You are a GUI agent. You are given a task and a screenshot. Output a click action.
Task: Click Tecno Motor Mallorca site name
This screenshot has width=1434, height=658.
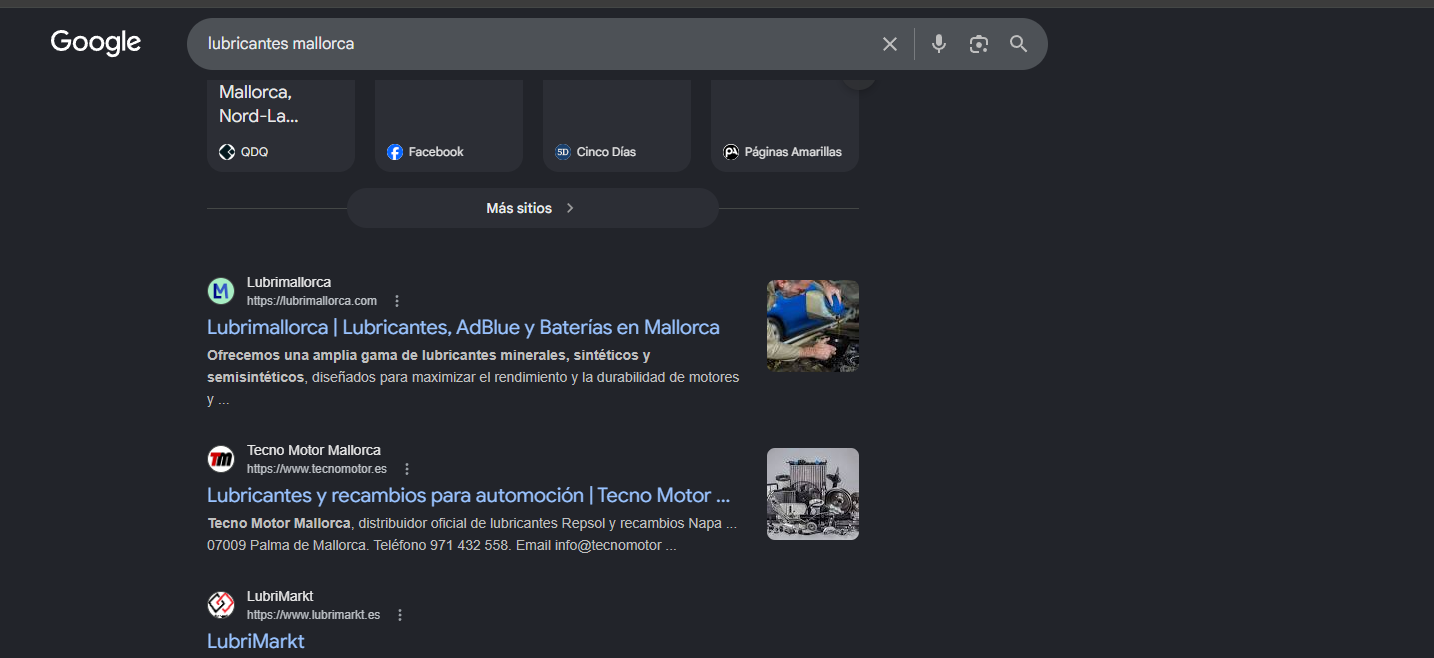coord(314,450)
